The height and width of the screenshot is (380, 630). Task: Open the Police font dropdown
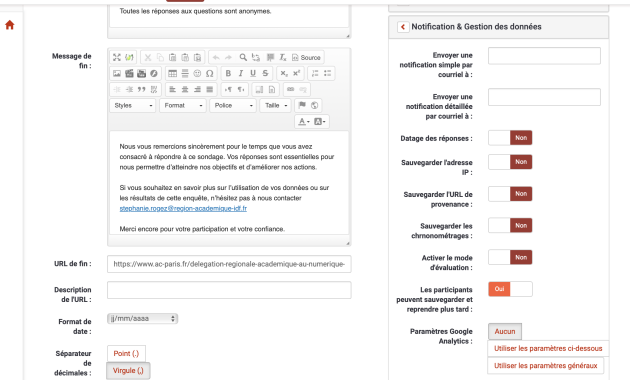click(233, 105)
